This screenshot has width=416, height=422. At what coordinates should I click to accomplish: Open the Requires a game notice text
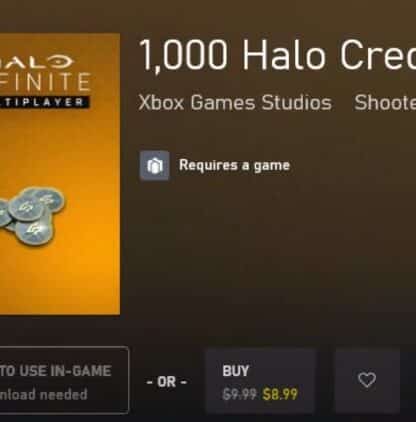click(x=234, y=165)
